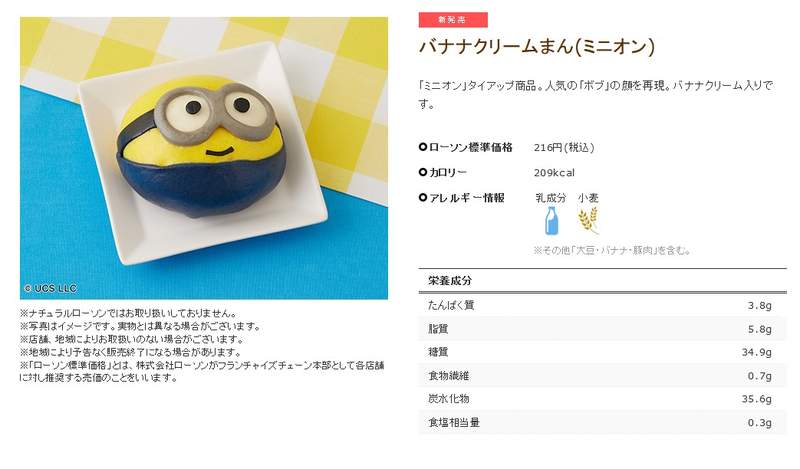Viewport: 800px width, 469px height.
Task: Click the 食塩相当量 nutrition row
Action: (x=603, y=423)
